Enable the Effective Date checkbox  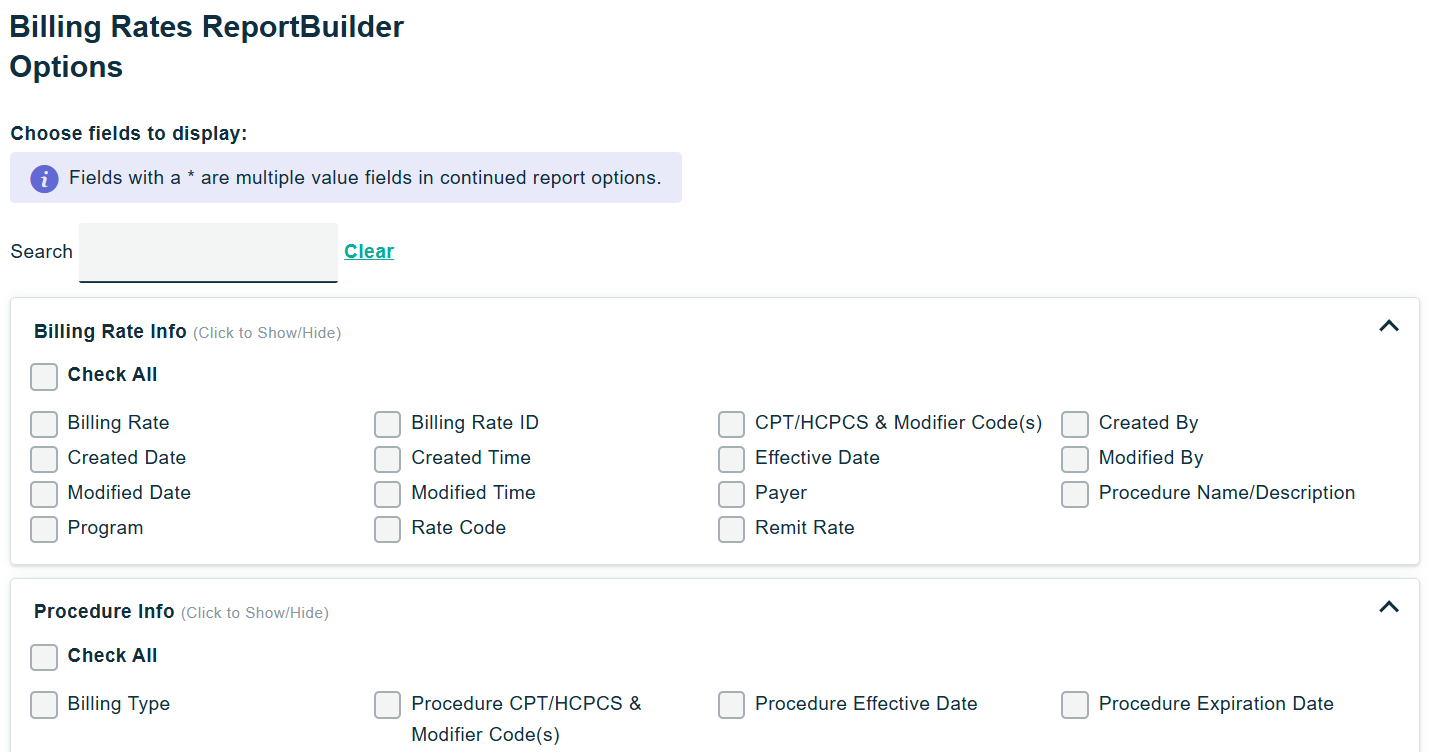732,460
